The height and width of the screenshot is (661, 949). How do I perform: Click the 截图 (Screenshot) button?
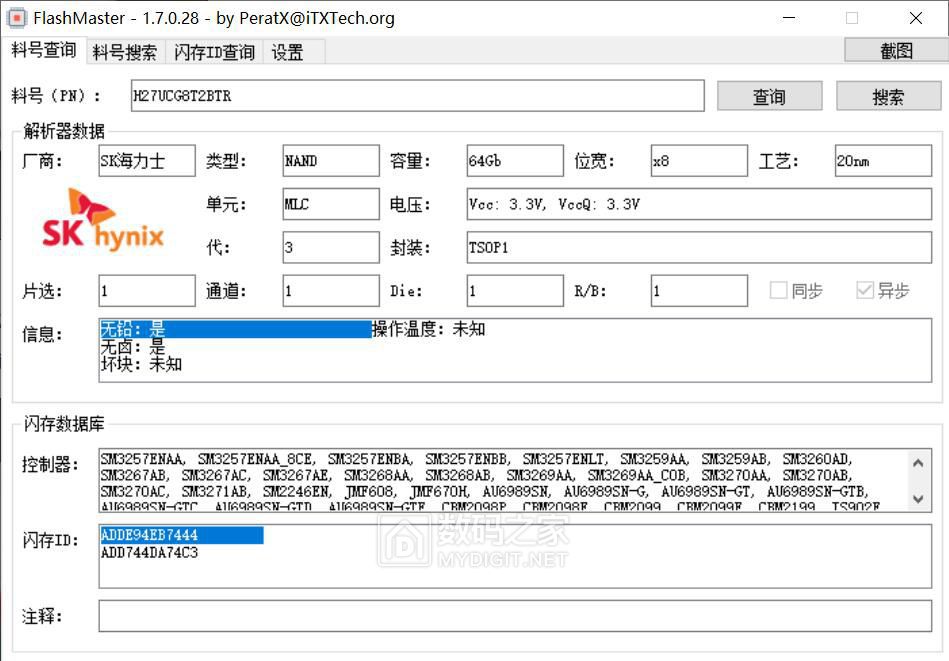coord(893,50)
